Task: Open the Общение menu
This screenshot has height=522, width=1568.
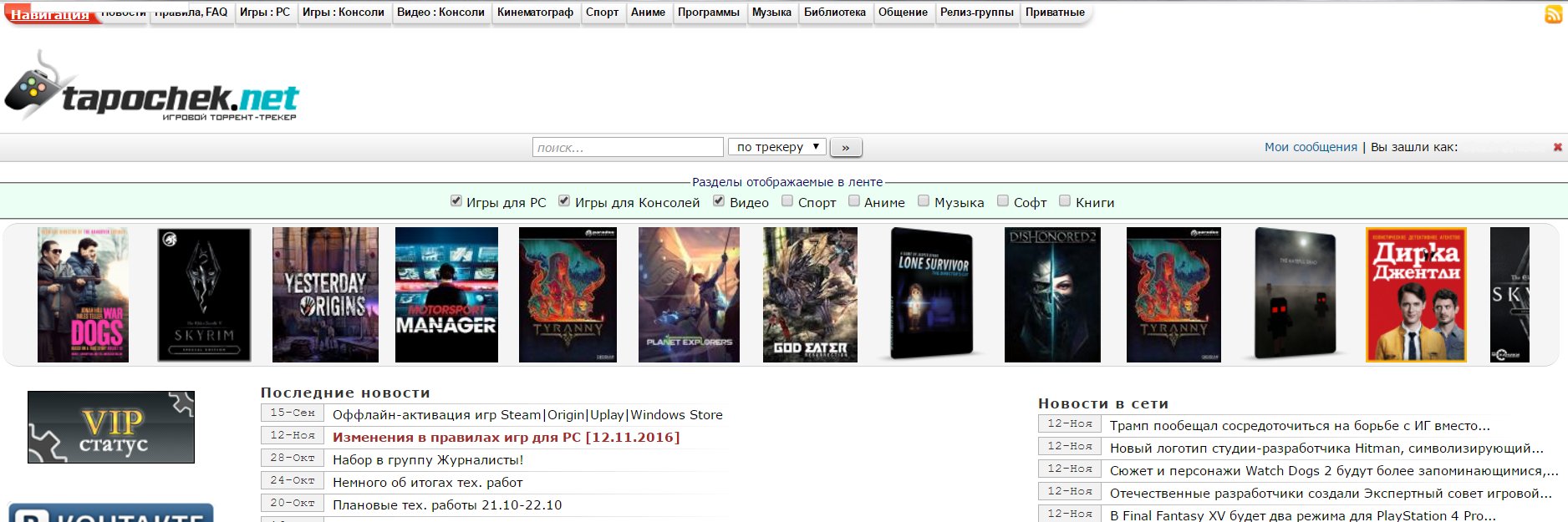Action: tap(903, 13)
